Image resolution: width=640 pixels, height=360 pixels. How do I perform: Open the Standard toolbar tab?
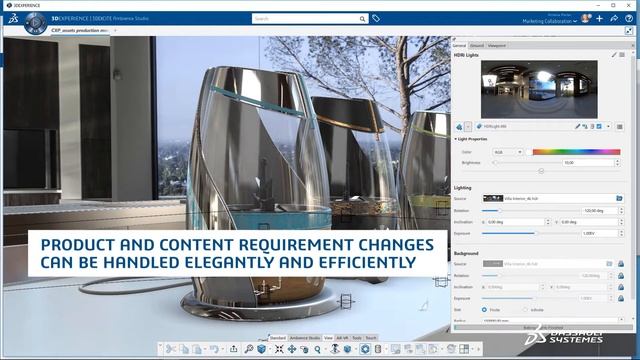278,338
